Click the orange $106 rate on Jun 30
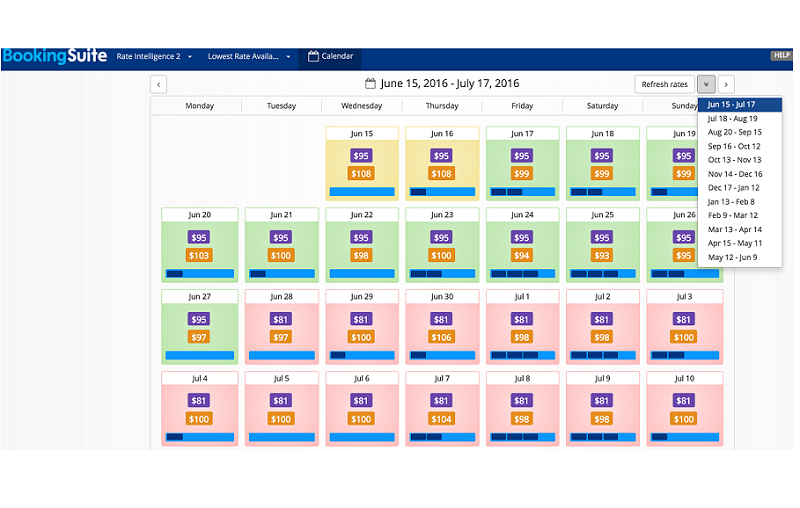Screen dimensions: 800x508 coord(441,338)
